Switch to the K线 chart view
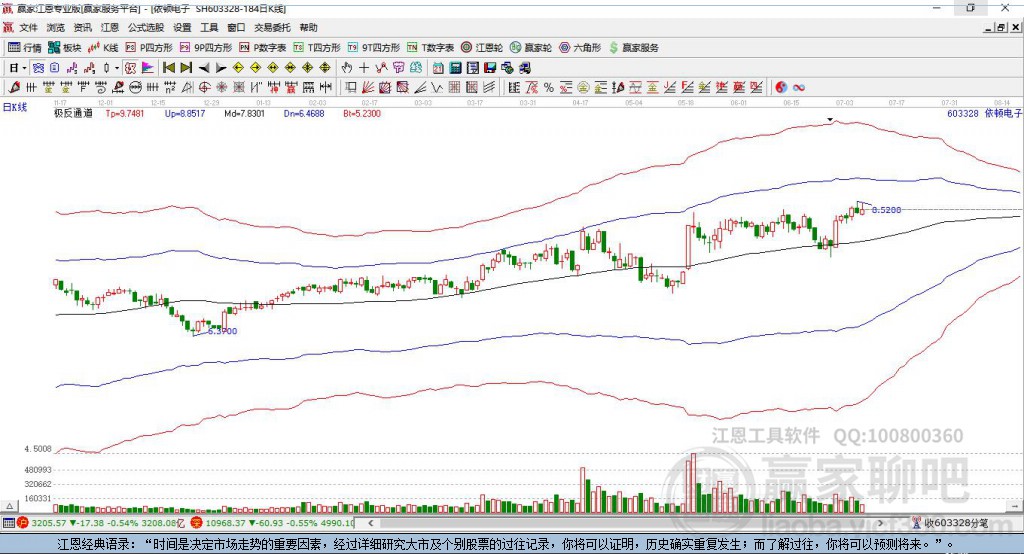1024x554 pixels. (x=103, y=48)
